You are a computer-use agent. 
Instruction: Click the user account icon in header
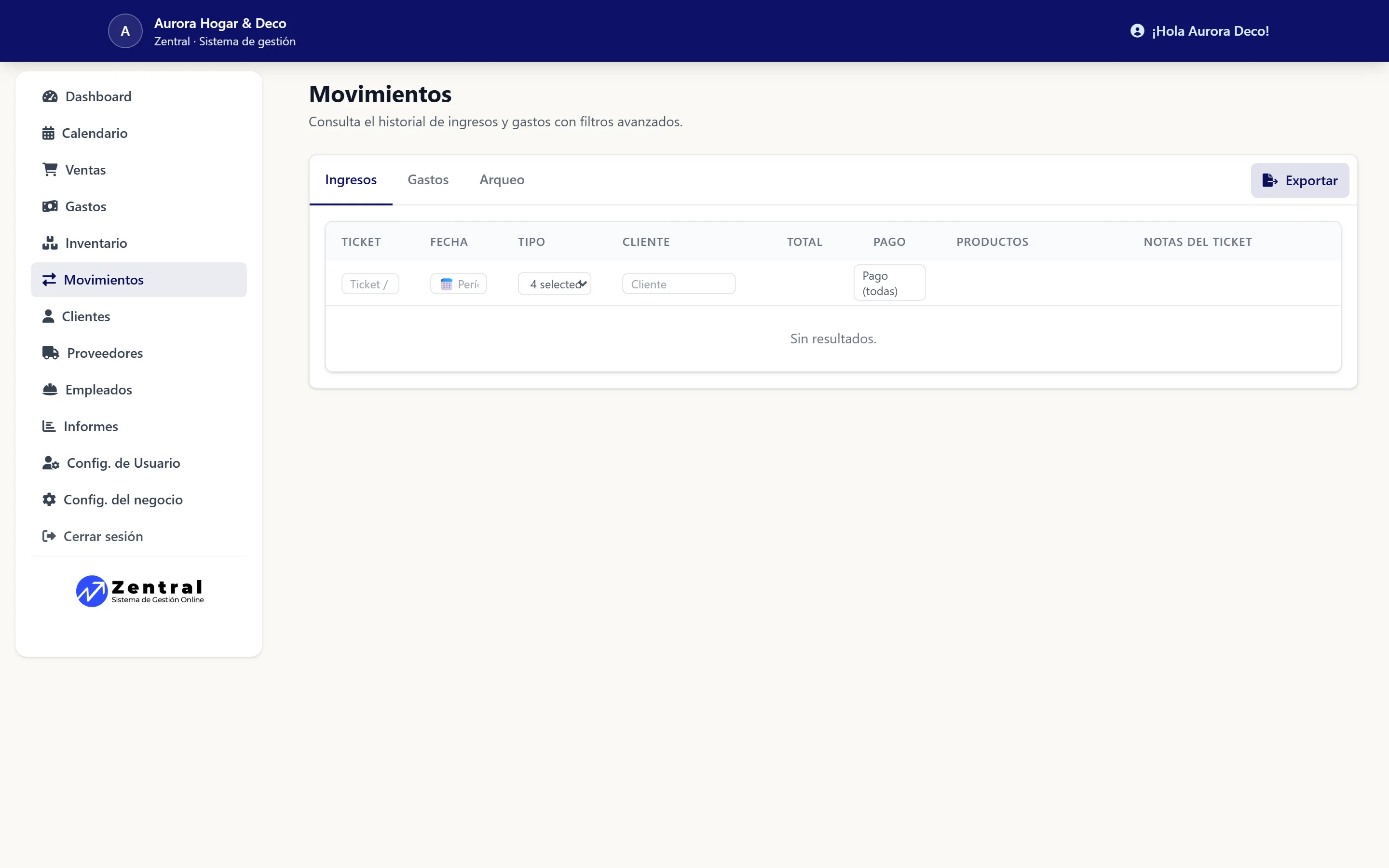pyautogui.click(x=1137, y=31)
